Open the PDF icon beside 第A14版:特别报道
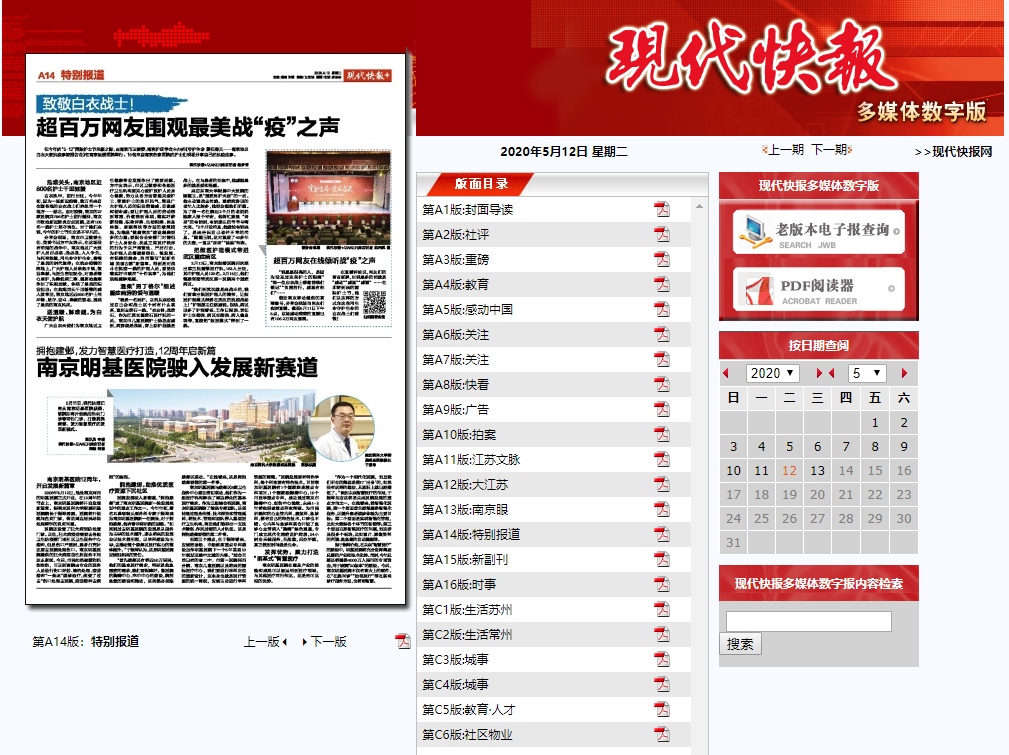This screenshot has width=1009, height=755. (x=660, y=534)
